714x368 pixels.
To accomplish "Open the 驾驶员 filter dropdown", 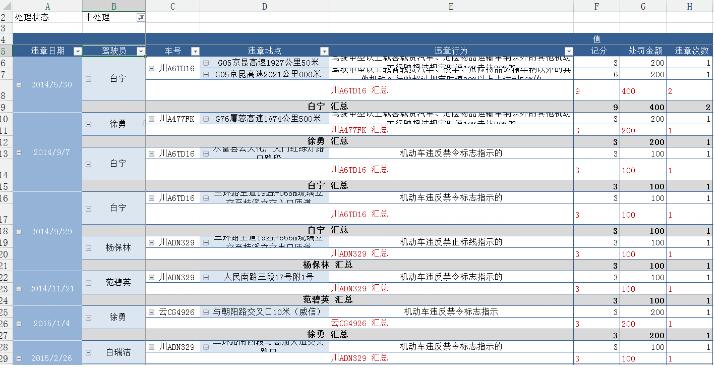I will [x=141, y=51].
